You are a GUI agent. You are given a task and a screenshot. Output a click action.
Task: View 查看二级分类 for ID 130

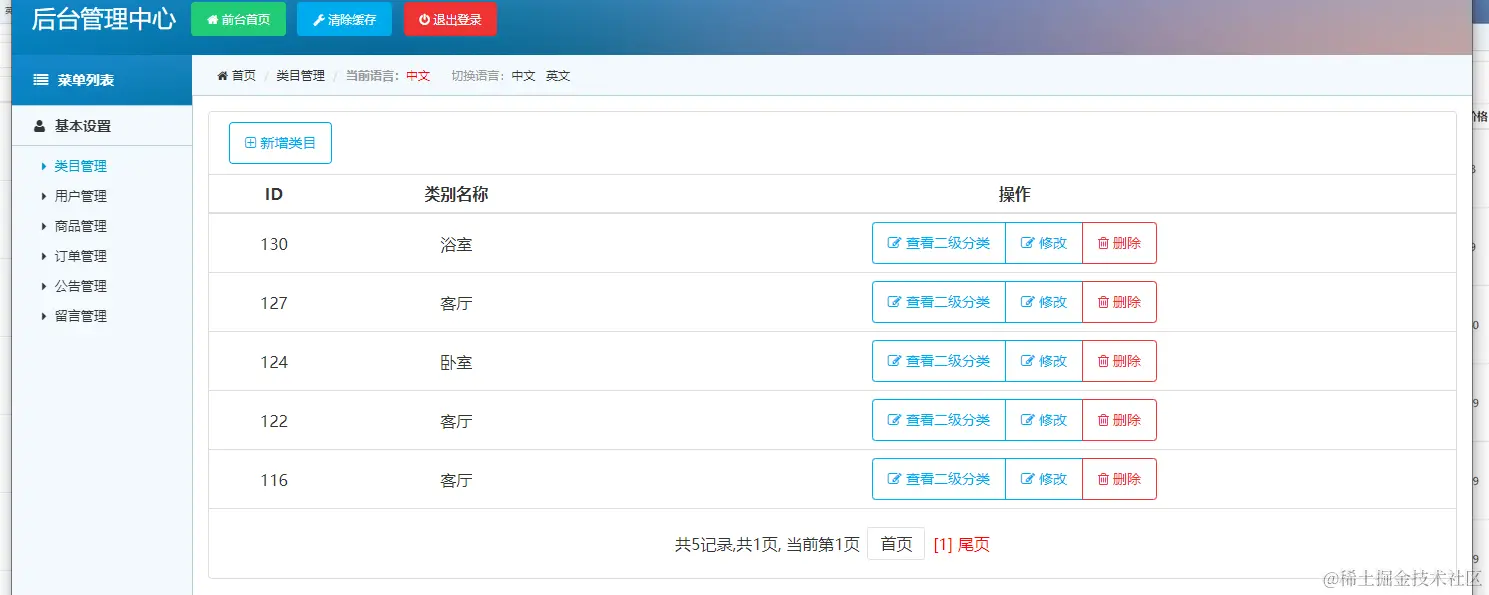pos(939,243)
